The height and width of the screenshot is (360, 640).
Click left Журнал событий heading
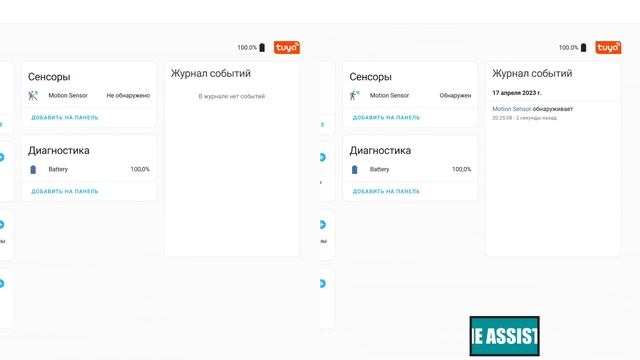(211, 73)
